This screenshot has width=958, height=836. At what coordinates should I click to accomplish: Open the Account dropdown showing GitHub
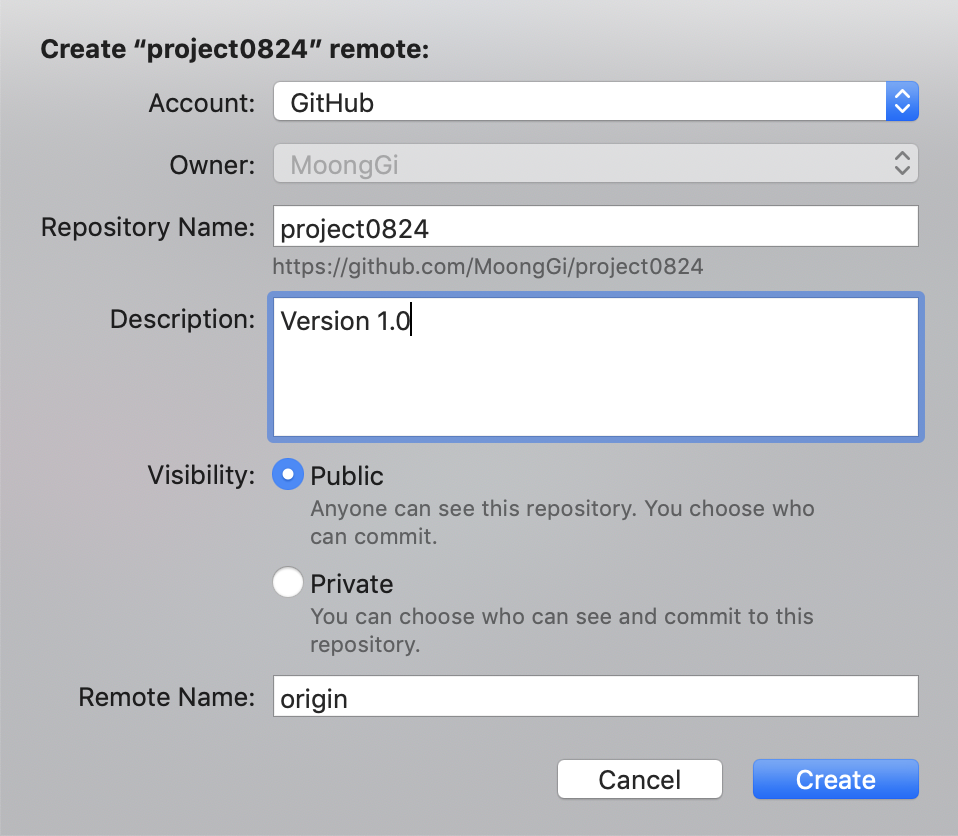tap(596, 101)
